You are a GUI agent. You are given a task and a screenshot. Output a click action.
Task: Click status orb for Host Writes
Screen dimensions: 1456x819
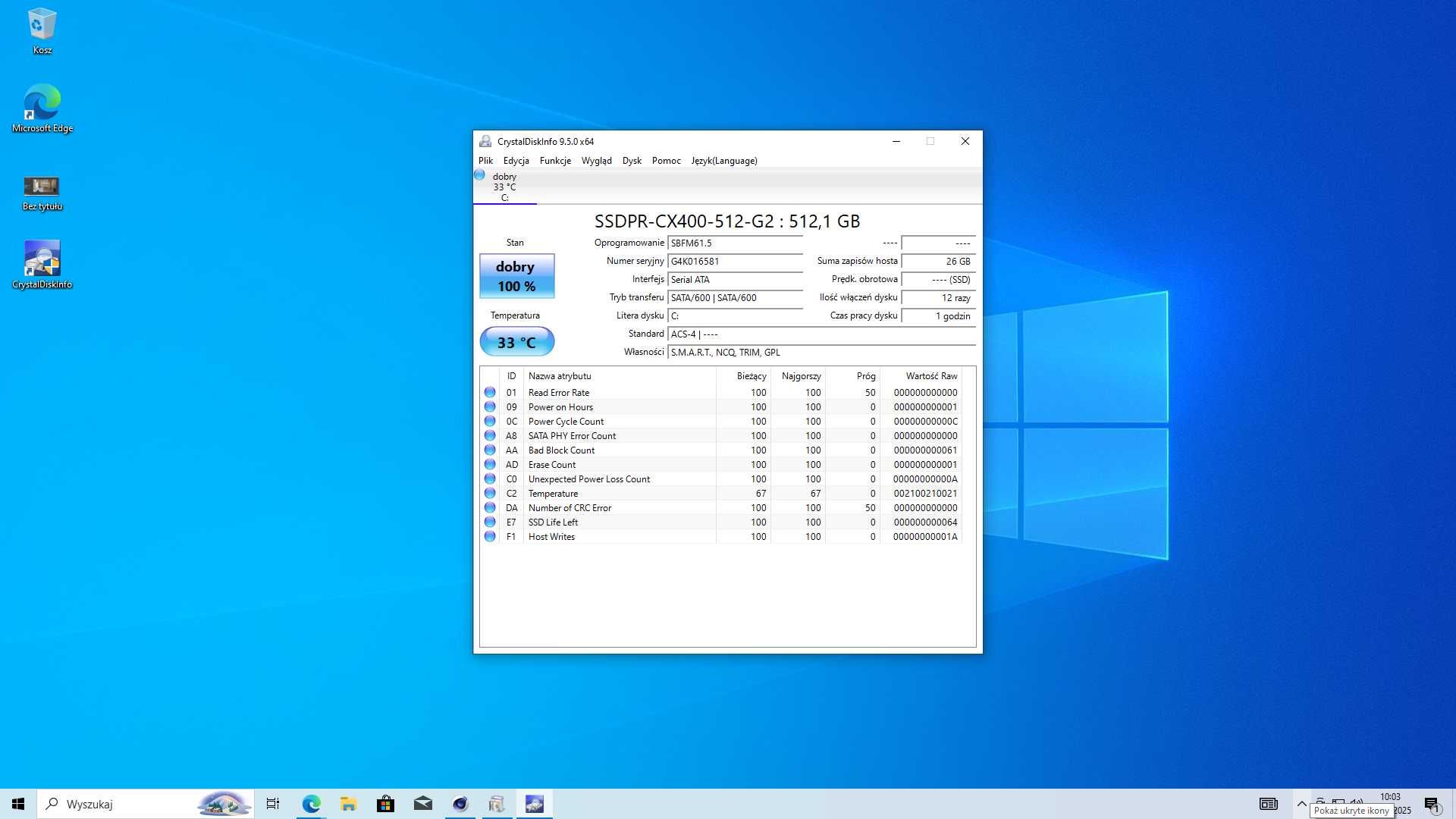tap(490, 536)
